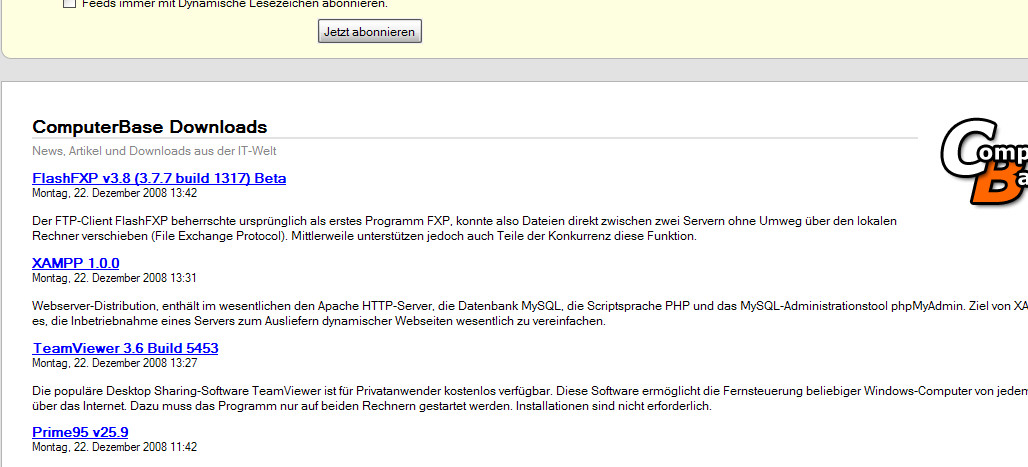Click the TeamViewer Desktop Sharing description paragraph
1028x467 pixels.
(530, 398)
